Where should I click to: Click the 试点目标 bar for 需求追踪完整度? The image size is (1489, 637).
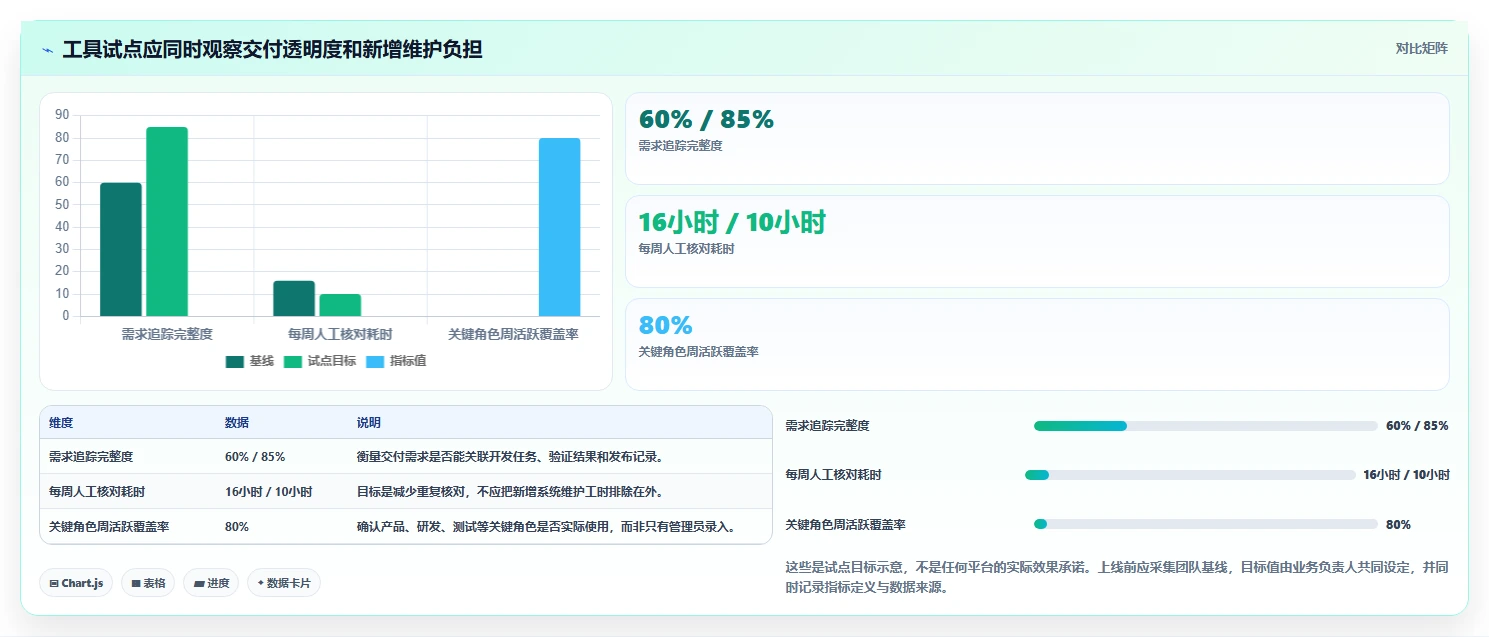click(167, 221)
